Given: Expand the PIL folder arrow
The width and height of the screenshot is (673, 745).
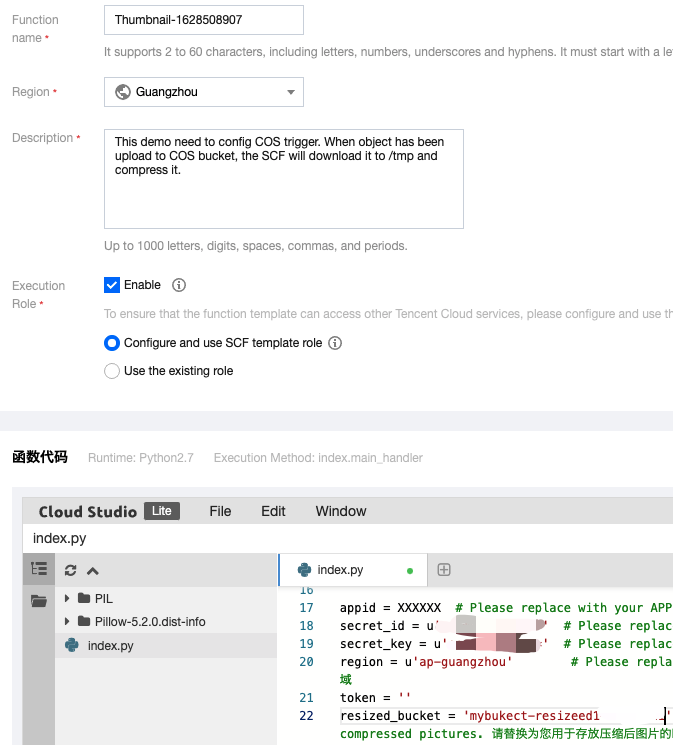Looking at the screenshot, I should click(x=67, y=598).
